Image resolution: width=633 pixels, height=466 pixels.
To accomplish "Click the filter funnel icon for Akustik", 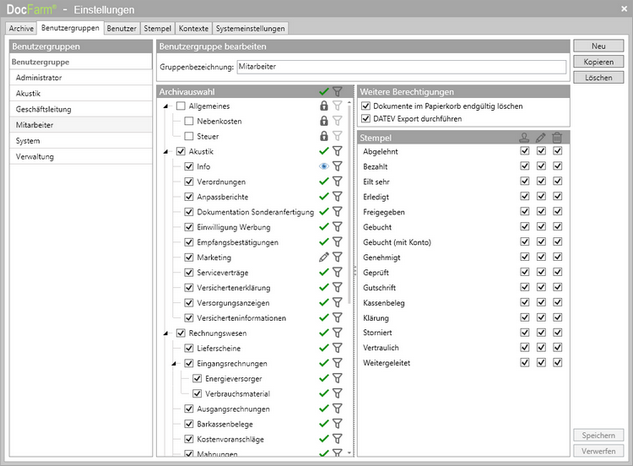I will [x=337, y=152].
